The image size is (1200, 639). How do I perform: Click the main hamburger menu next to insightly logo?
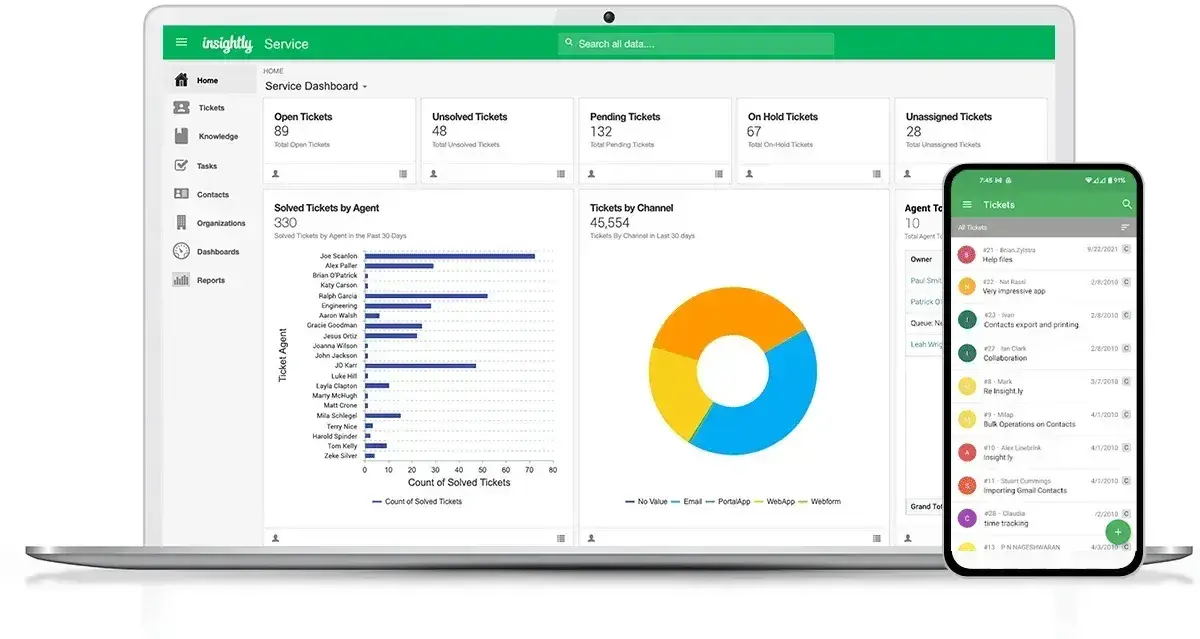pyautogui.click(x=181, y=42)
